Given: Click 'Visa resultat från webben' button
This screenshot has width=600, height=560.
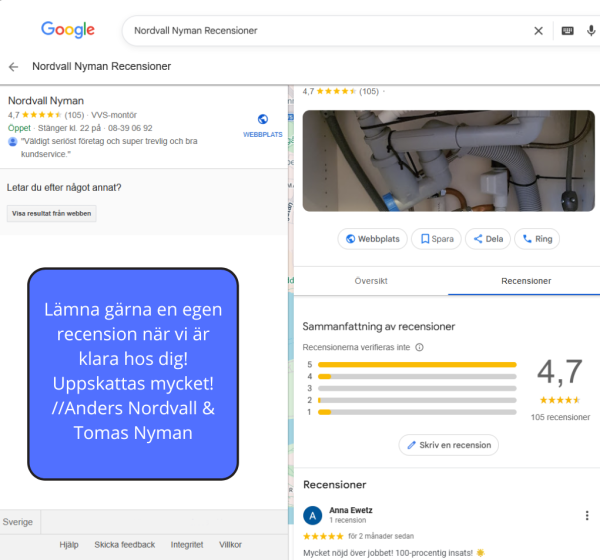Looking at the screenshot, I should 52,214.
